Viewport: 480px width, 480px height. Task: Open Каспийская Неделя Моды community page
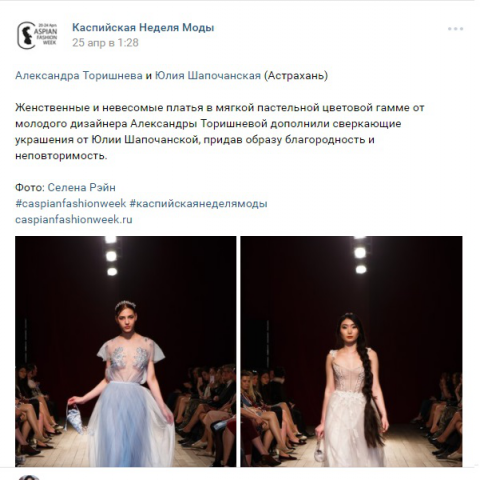click(143, 27)
